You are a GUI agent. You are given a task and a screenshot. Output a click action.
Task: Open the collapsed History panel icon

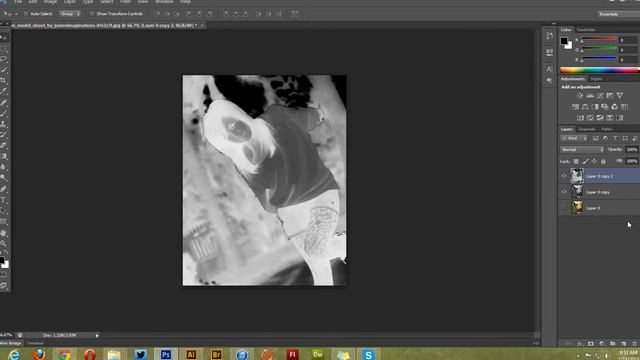549,36
